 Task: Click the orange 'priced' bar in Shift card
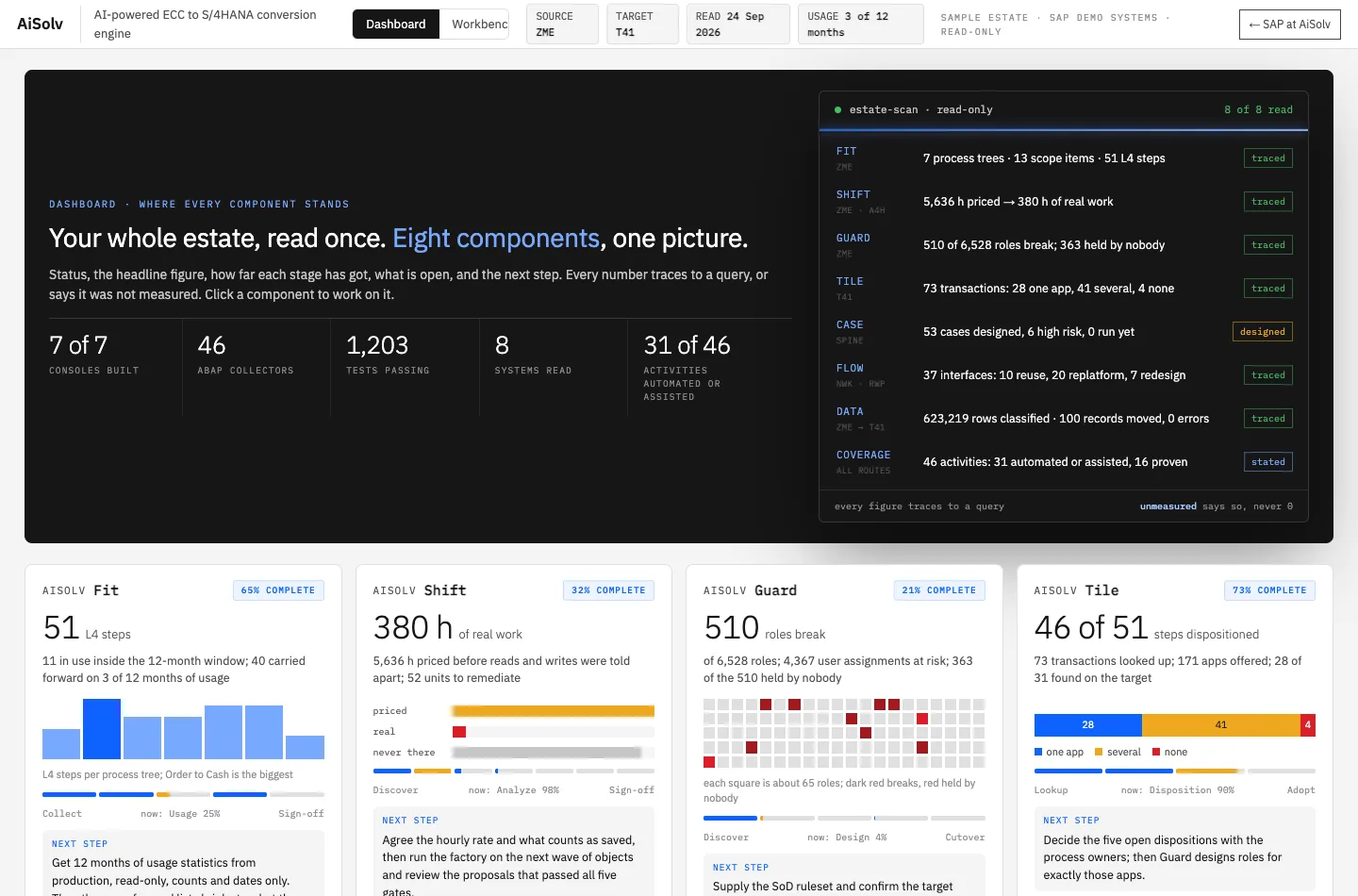coord(553,711)
